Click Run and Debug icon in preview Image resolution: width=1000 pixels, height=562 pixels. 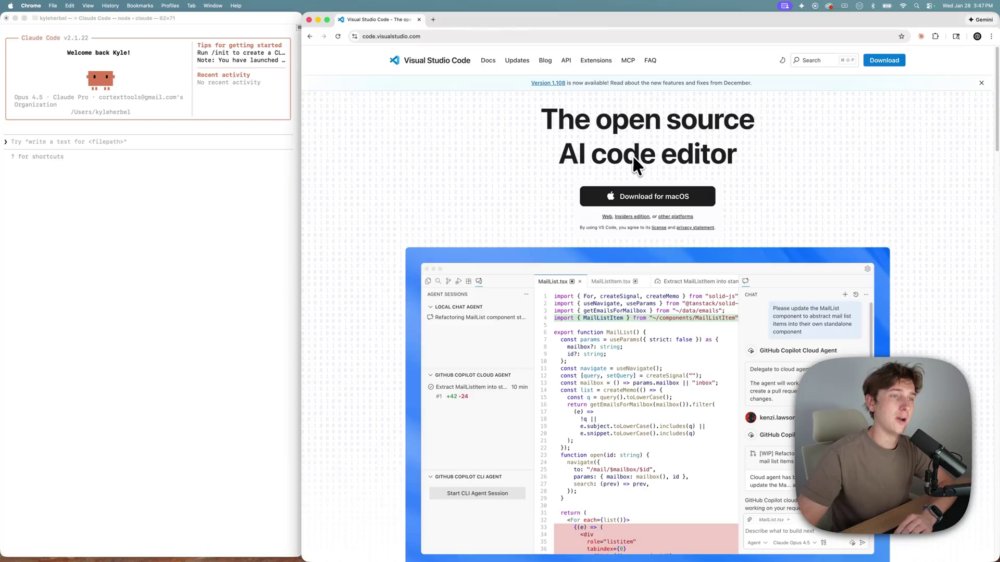(x=459, y=281)
